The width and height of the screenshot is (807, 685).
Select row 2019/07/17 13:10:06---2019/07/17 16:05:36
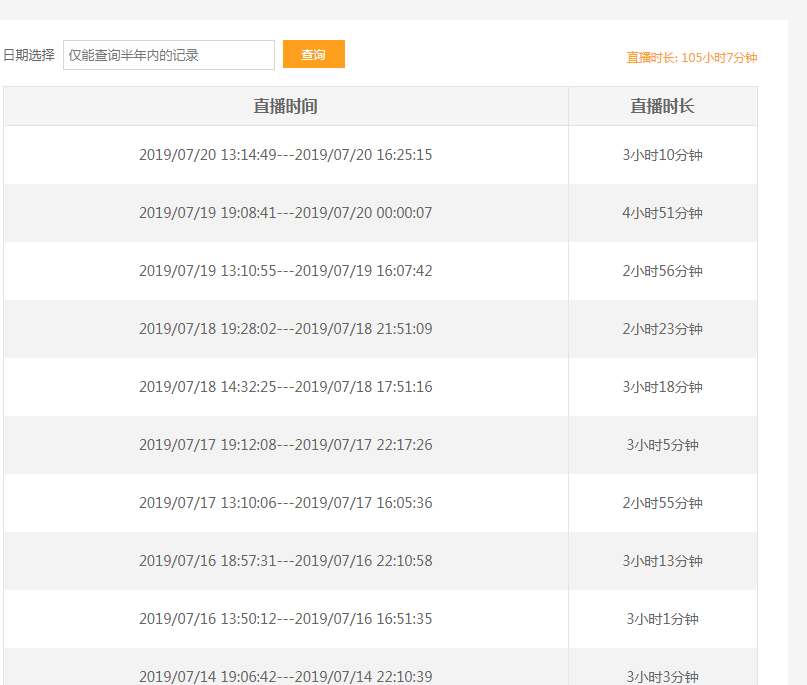(380, 503)
